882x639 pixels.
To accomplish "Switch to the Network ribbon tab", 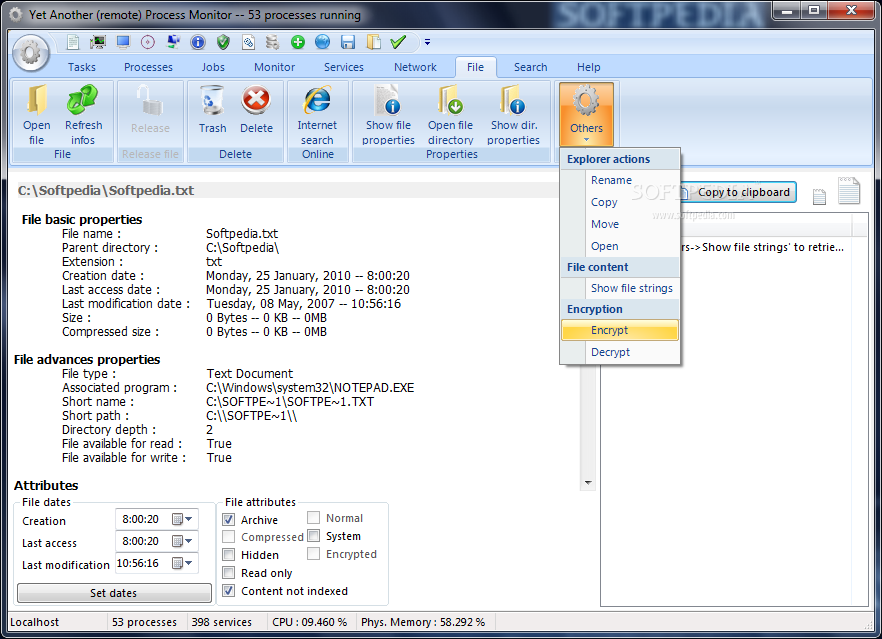I will 415,67.
